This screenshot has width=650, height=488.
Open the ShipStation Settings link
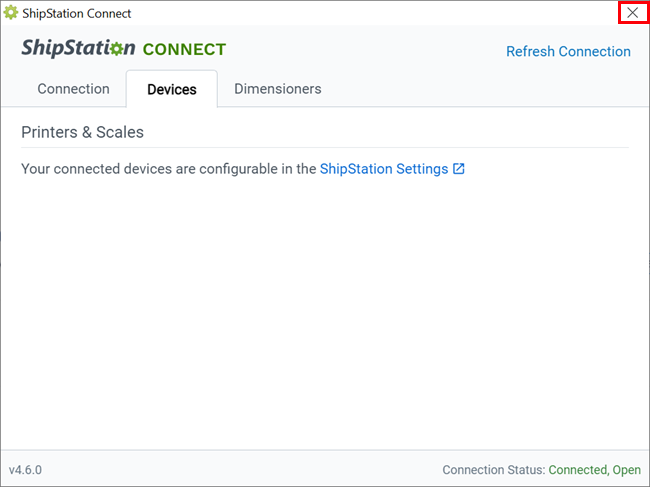click(384, 169)
